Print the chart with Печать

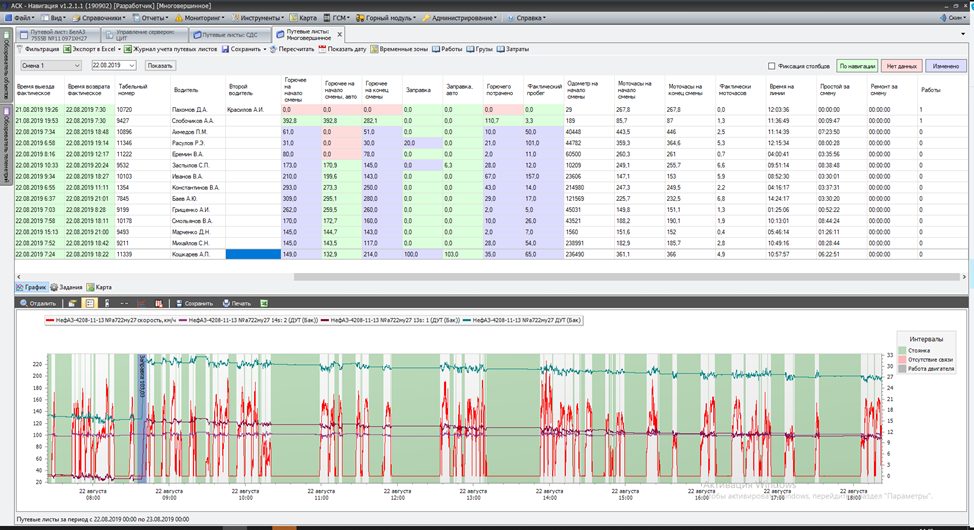237,303
